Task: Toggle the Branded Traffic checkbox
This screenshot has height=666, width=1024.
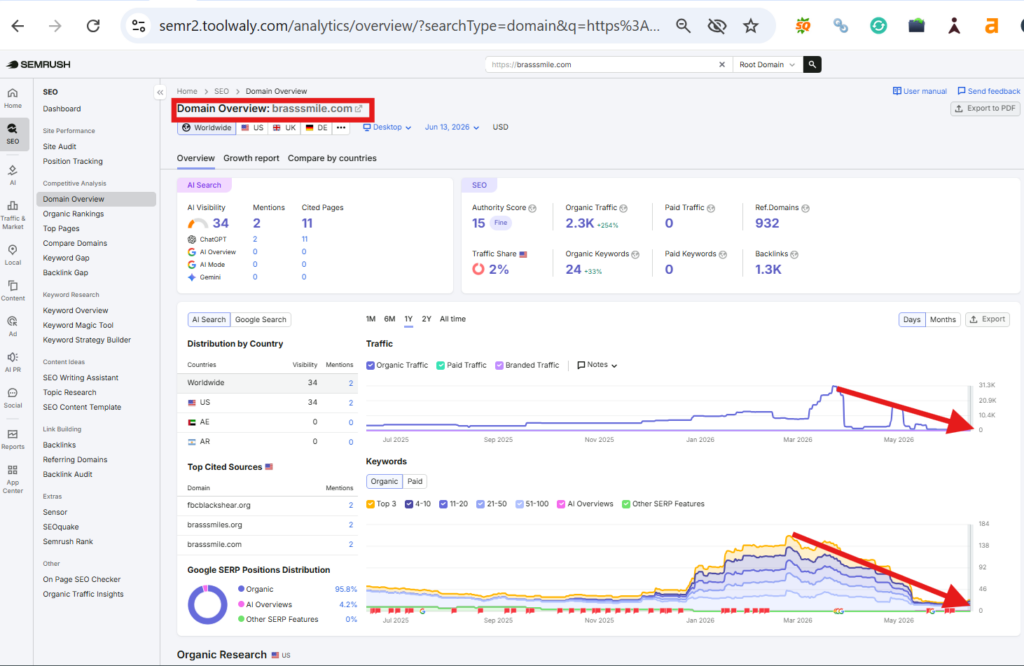Action: coord(499,366)
